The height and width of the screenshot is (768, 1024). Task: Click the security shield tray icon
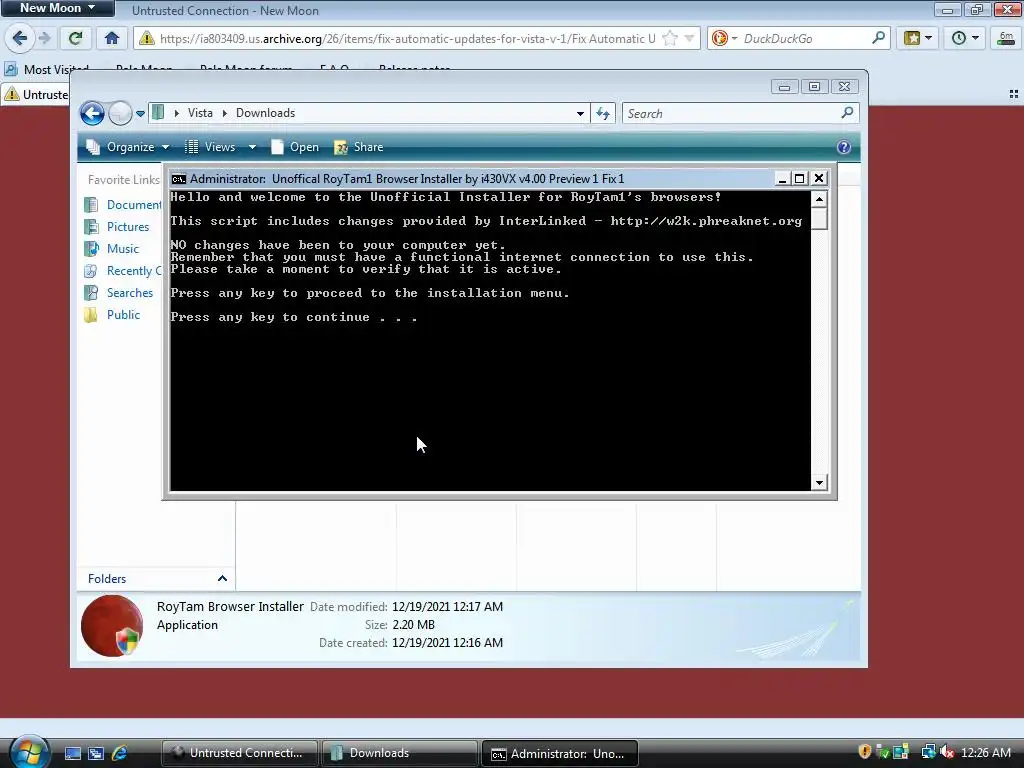[865, 752]
